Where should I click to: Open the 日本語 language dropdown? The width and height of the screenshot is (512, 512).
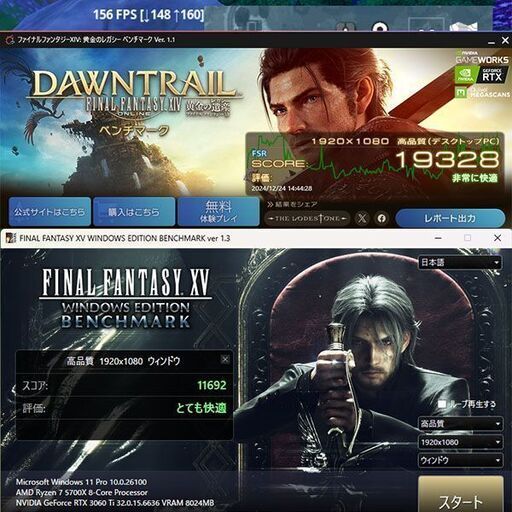[x=460, y=262]
